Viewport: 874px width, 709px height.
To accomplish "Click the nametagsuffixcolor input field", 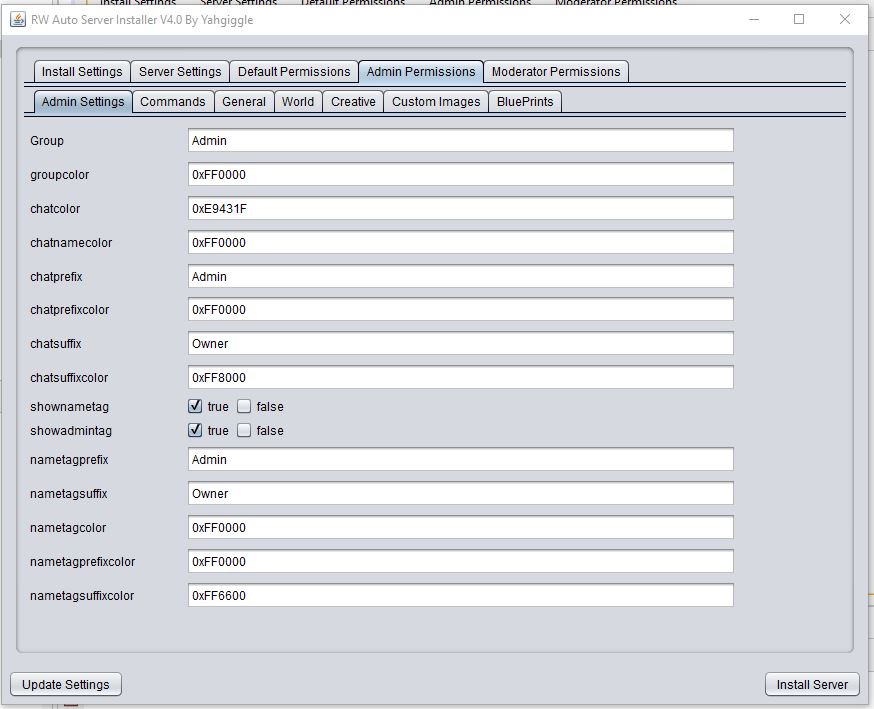I will tap(460, 596).
